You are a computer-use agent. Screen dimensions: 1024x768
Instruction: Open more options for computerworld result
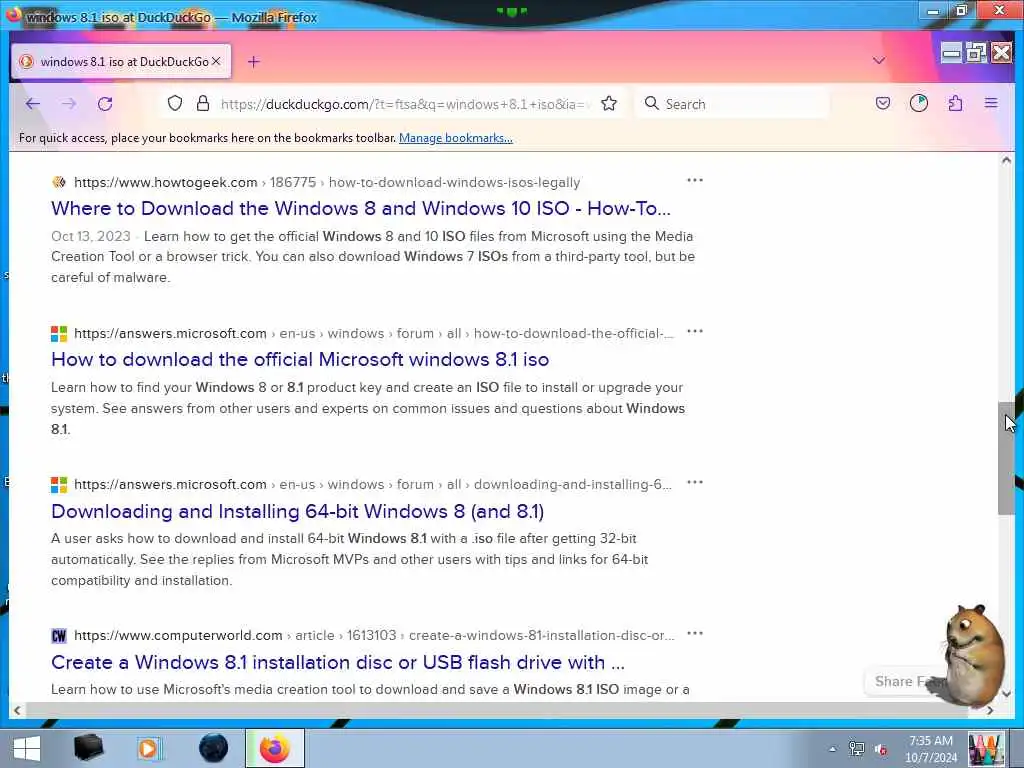[x=695, y=634]
